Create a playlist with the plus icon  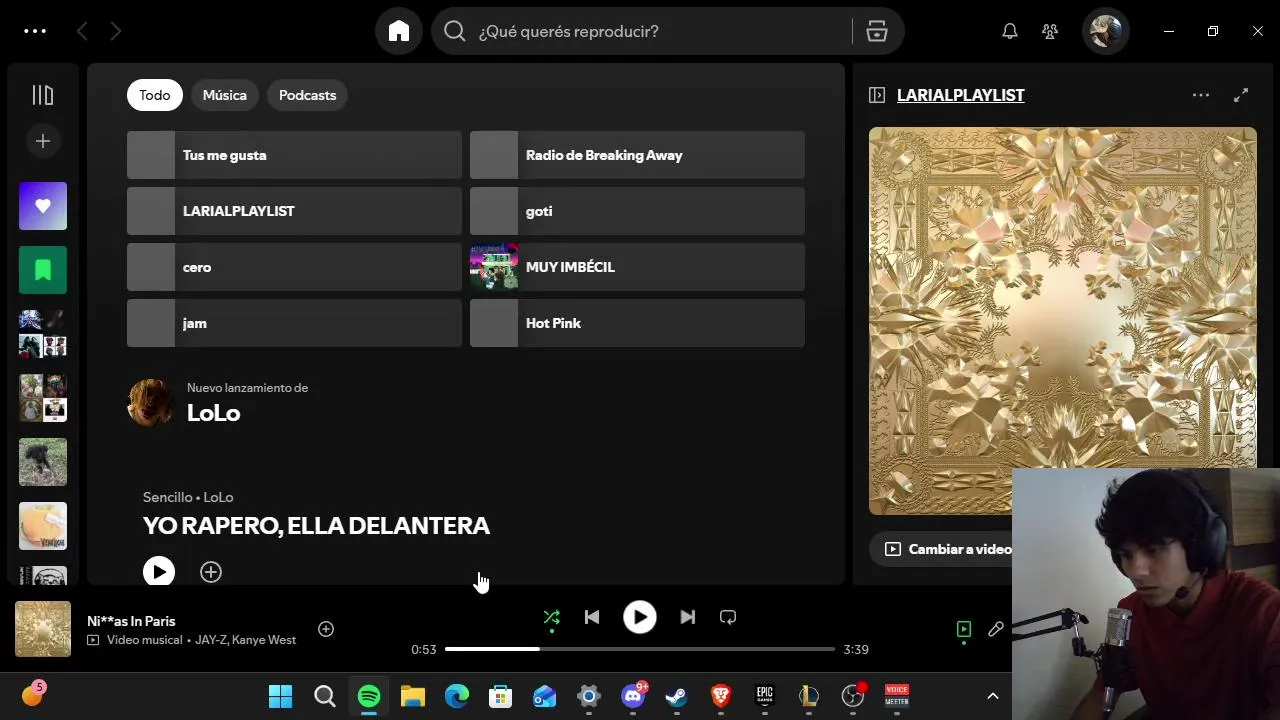coord(43,141)
